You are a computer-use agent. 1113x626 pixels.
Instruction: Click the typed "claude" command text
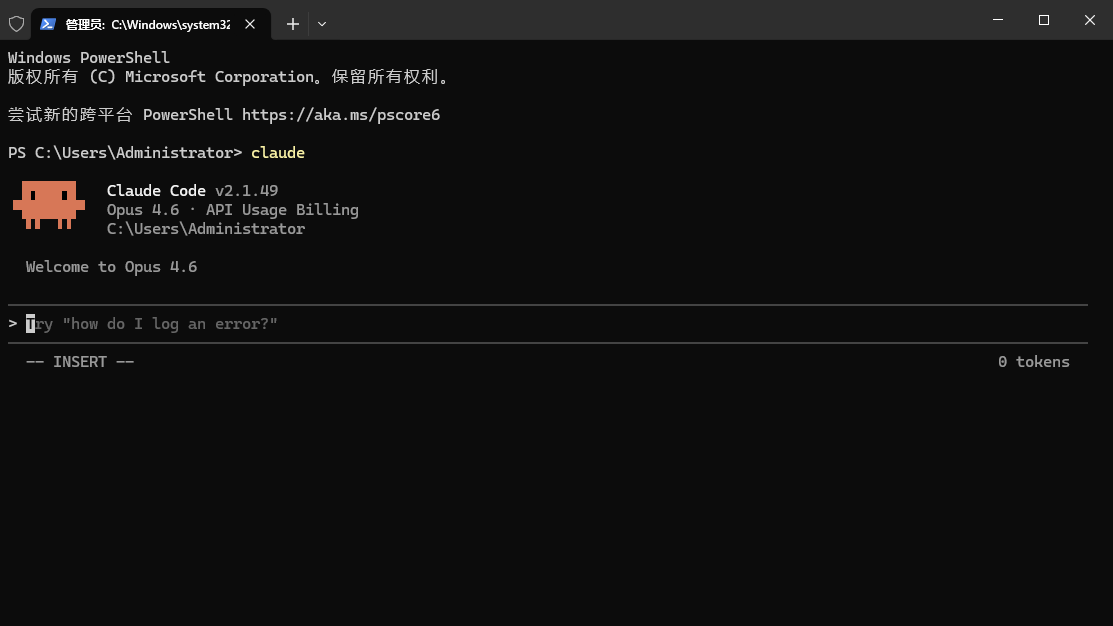point(278,153)
